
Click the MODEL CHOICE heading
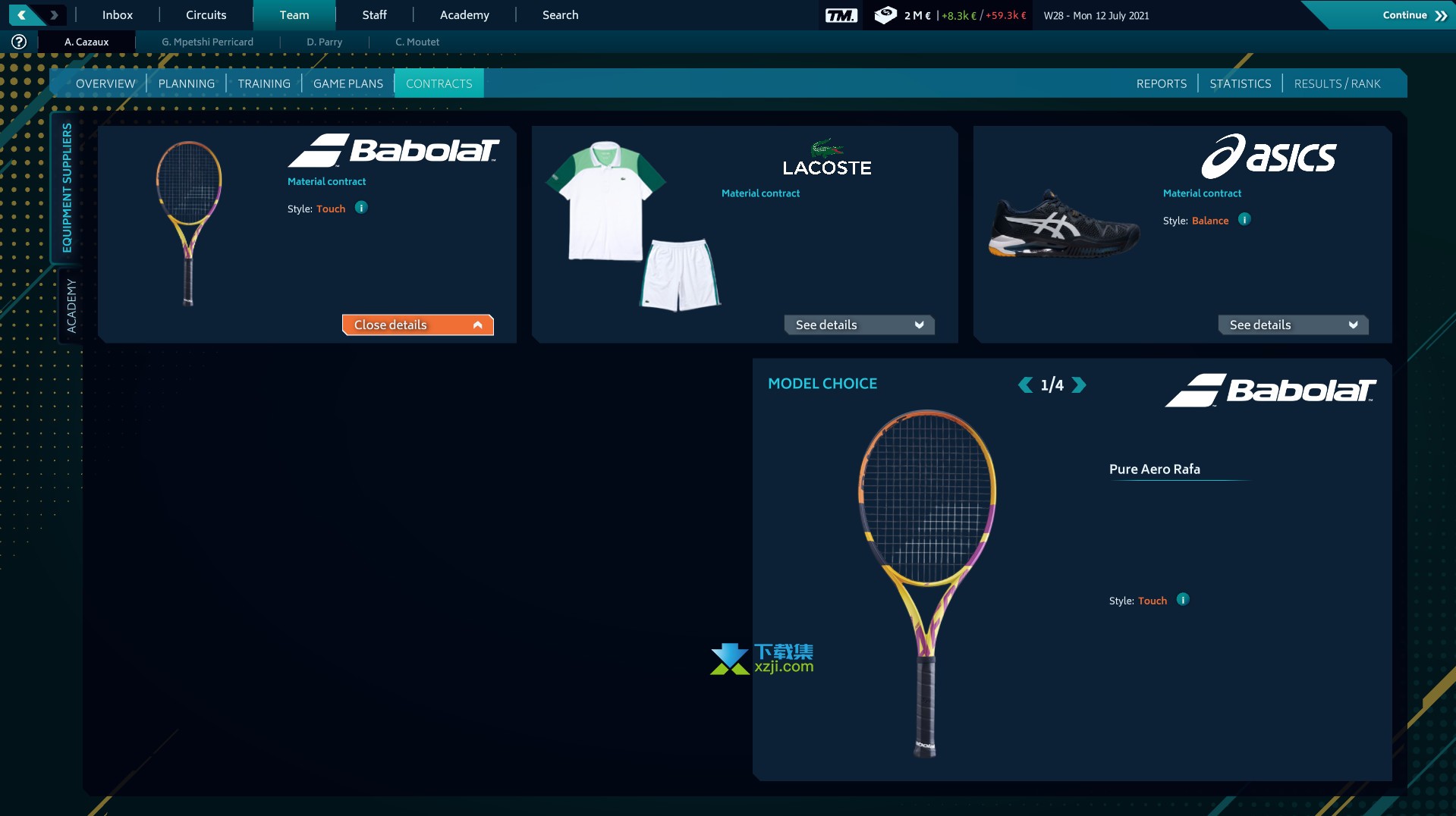pyautogui.click(x=822, y=384)
